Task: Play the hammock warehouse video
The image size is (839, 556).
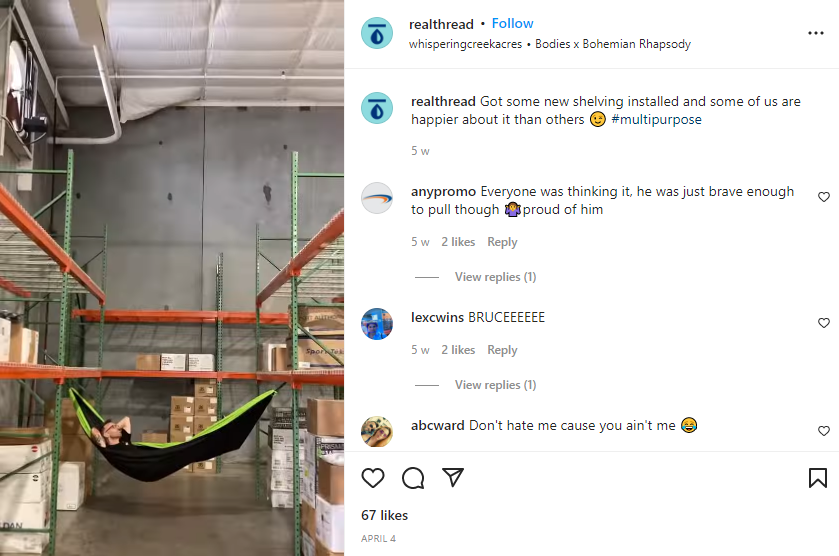Action: click(172, 278)
